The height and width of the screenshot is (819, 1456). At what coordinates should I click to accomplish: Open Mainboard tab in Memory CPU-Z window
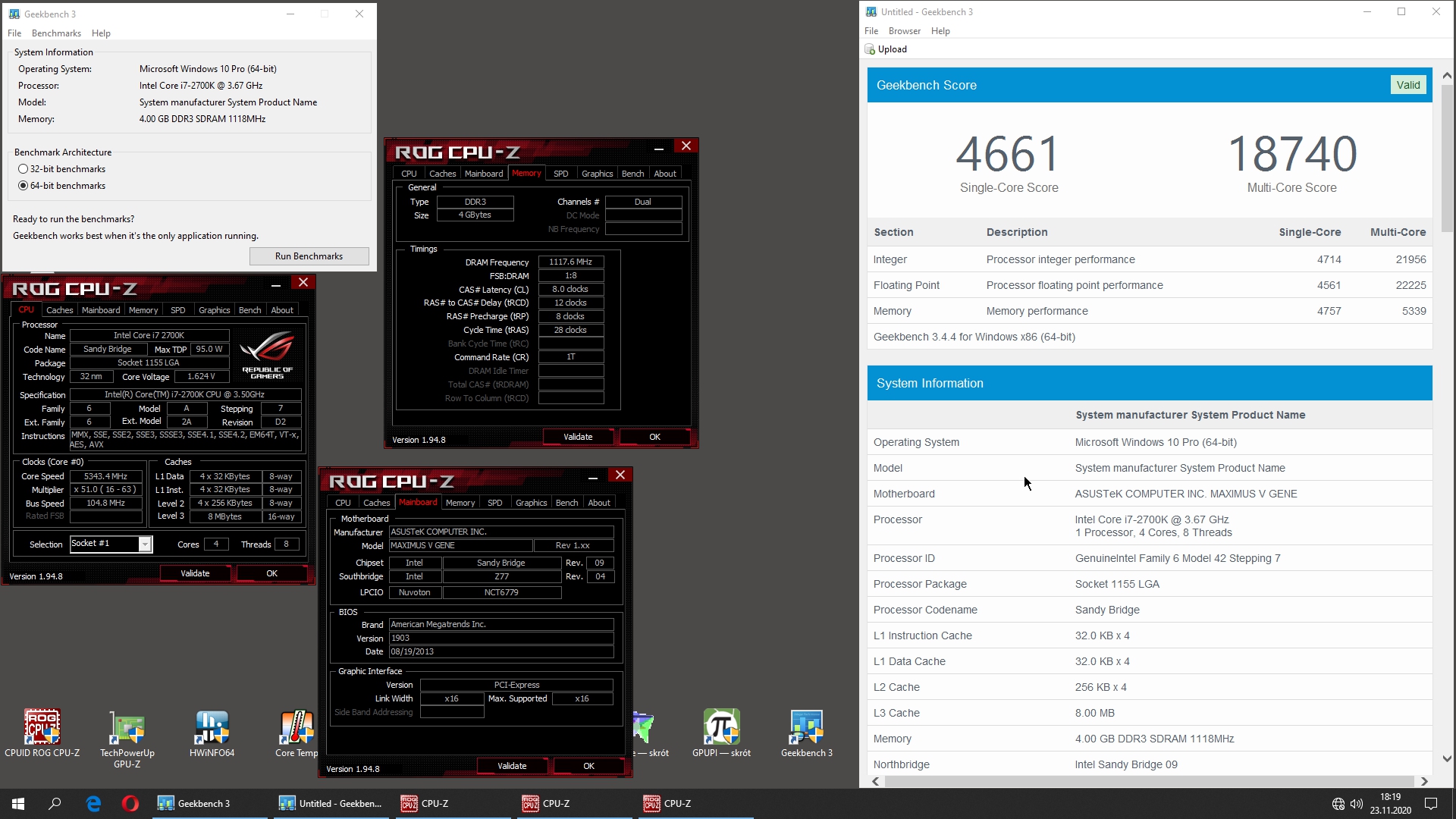pos(484,174)
